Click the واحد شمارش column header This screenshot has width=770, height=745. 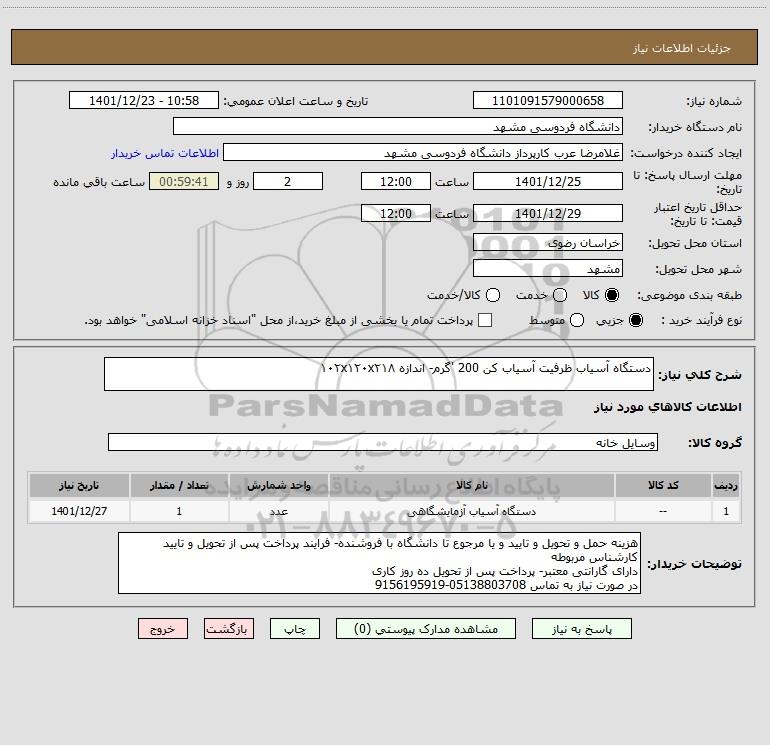point(278,485)
